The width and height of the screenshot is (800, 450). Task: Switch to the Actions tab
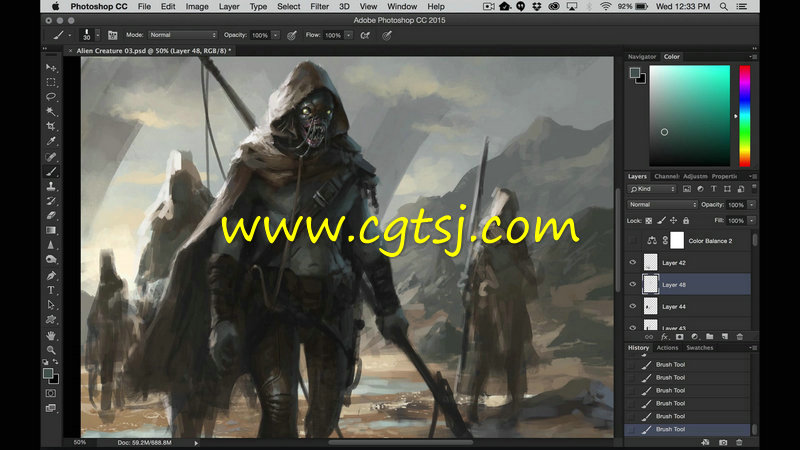click(x=667, y=347)
